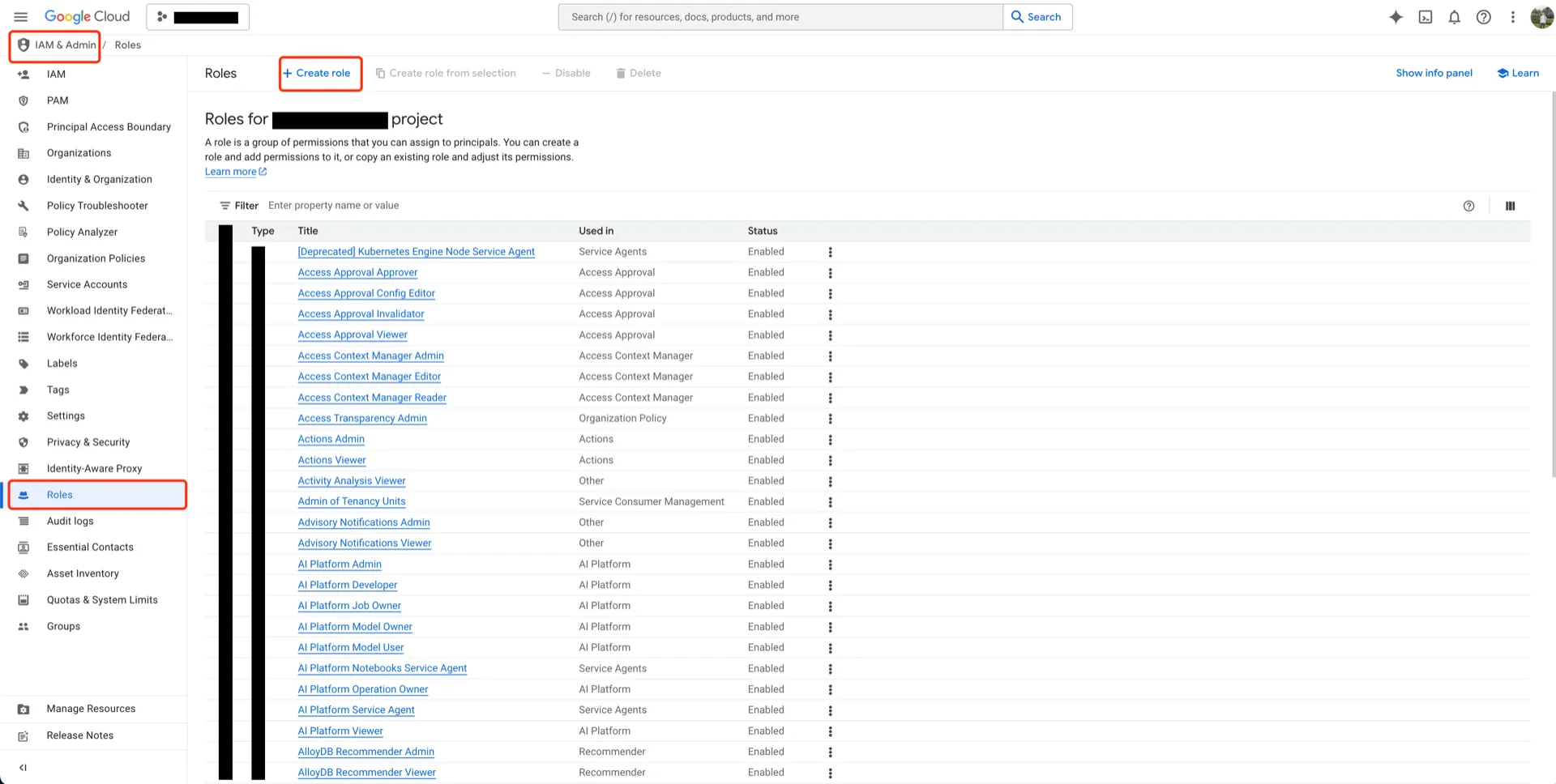Follow the Learn more link
This screenshot has height=784, width=1556.
(x=236, y=172)
